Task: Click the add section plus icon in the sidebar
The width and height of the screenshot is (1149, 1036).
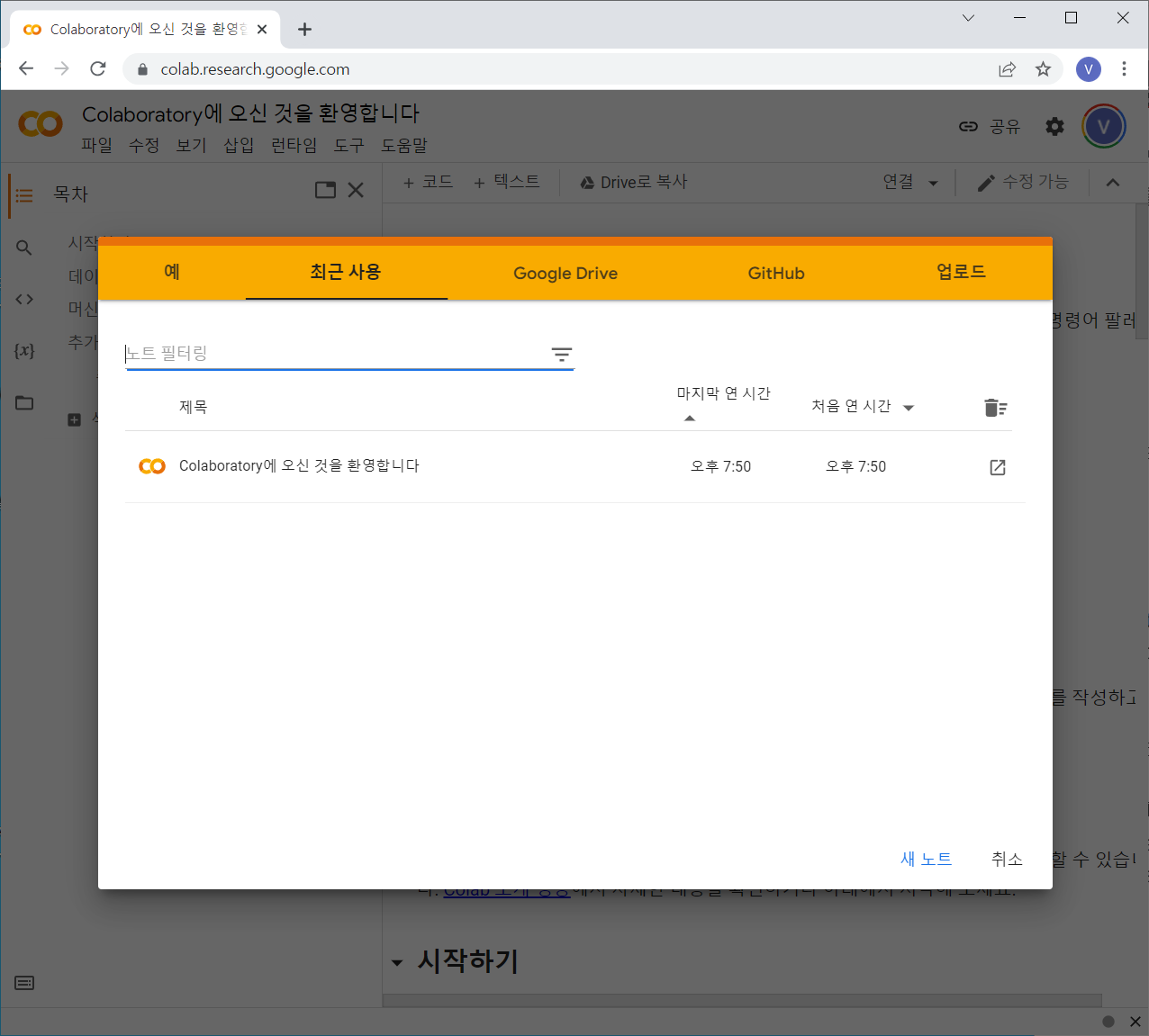Action: pos(75,419)
